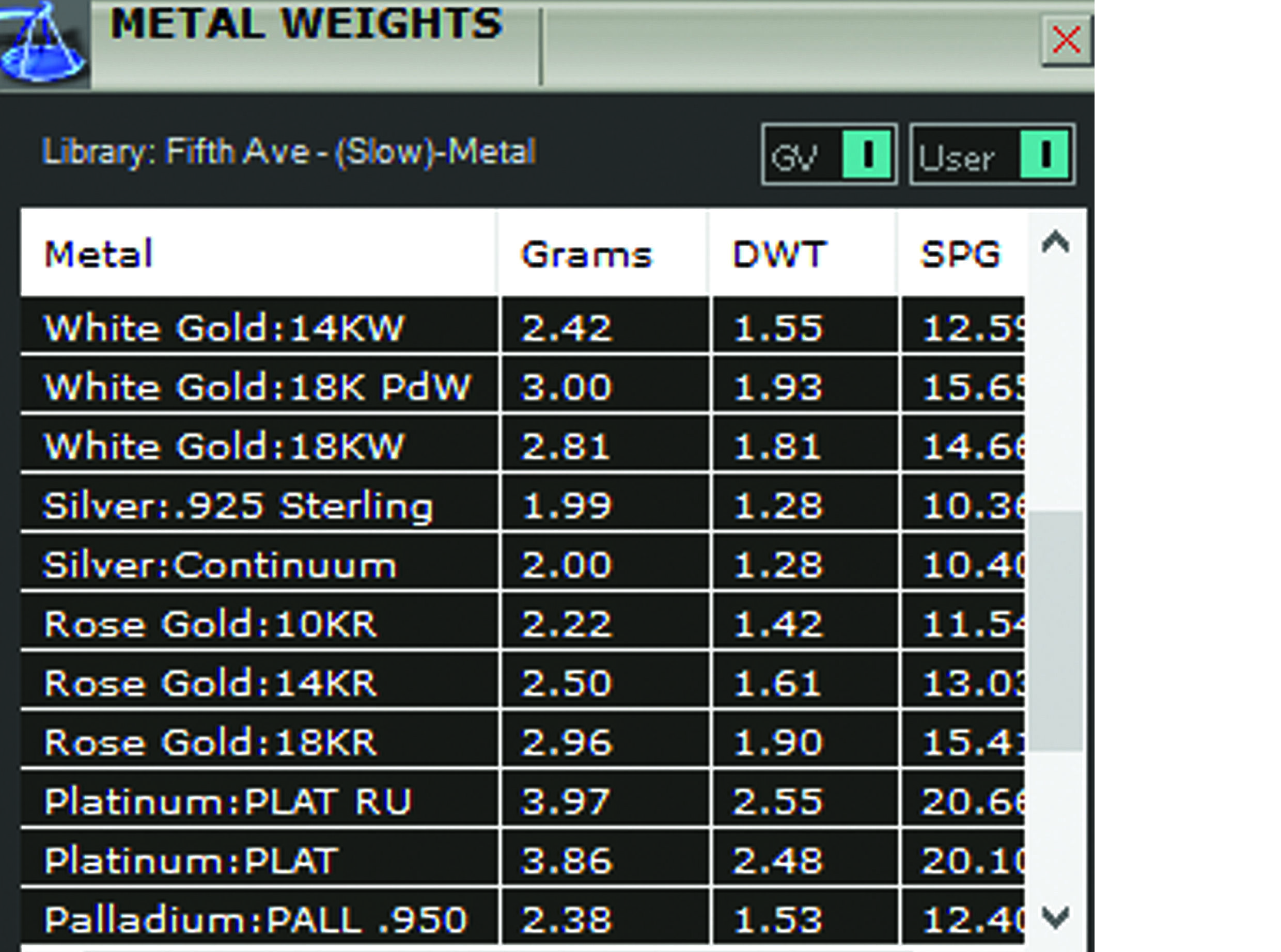The width and height of the screenshot is (1281, 952).
Task: Click the Library: Fifth Ave label
Action: (289, 152)
